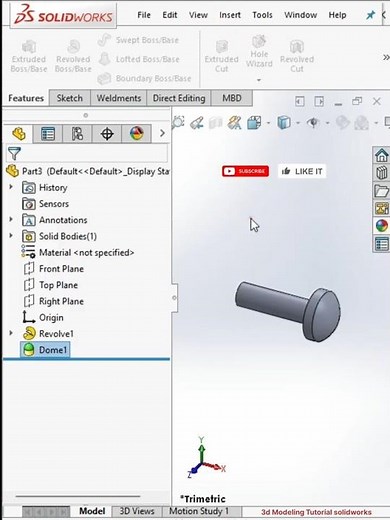
Task: Open Custom Properties icon in task pane
Action: click(x=382, y=244)
